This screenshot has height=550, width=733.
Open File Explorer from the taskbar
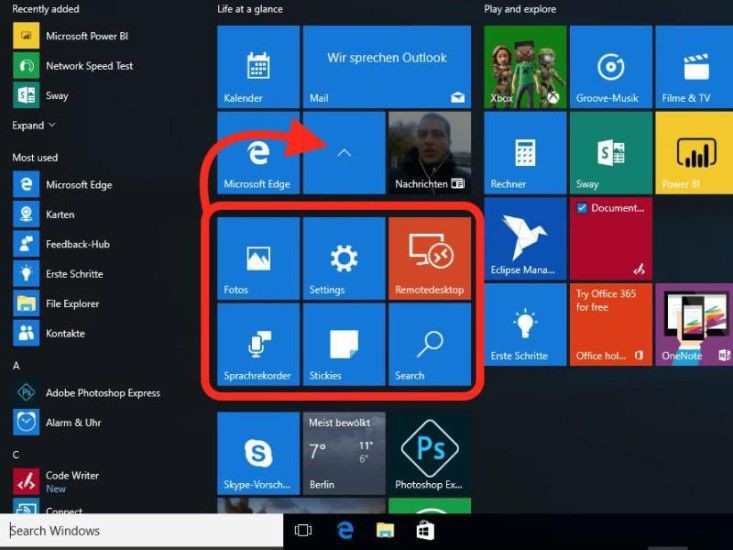[385, 530]
